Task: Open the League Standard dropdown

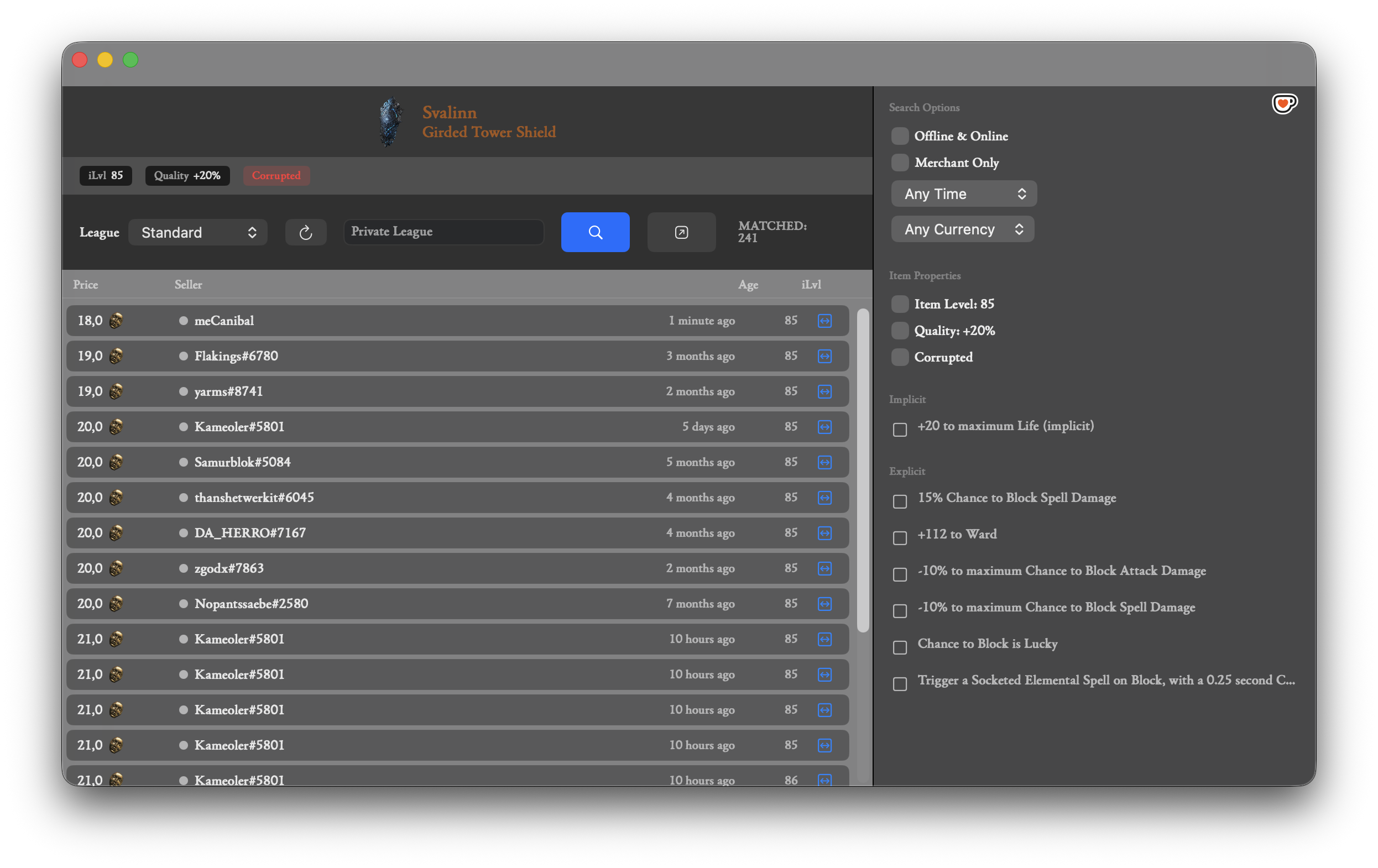Action: point(197,232)
